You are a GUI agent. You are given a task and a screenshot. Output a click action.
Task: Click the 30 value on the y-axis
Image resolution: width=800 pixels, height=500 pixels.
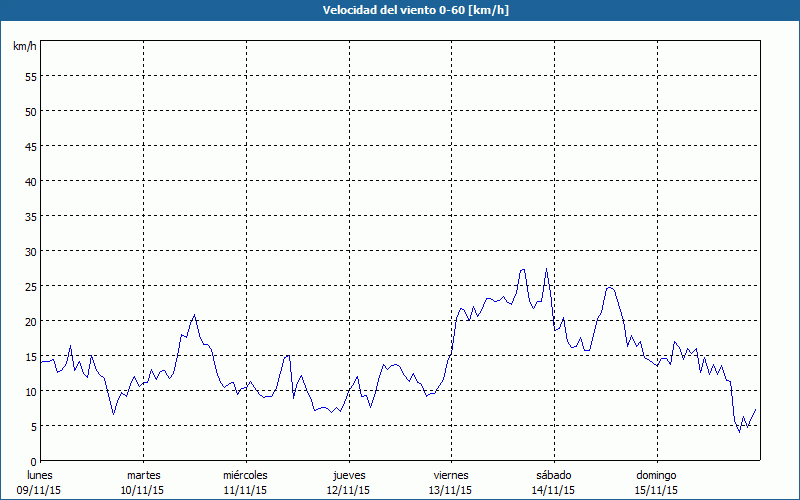30,251
